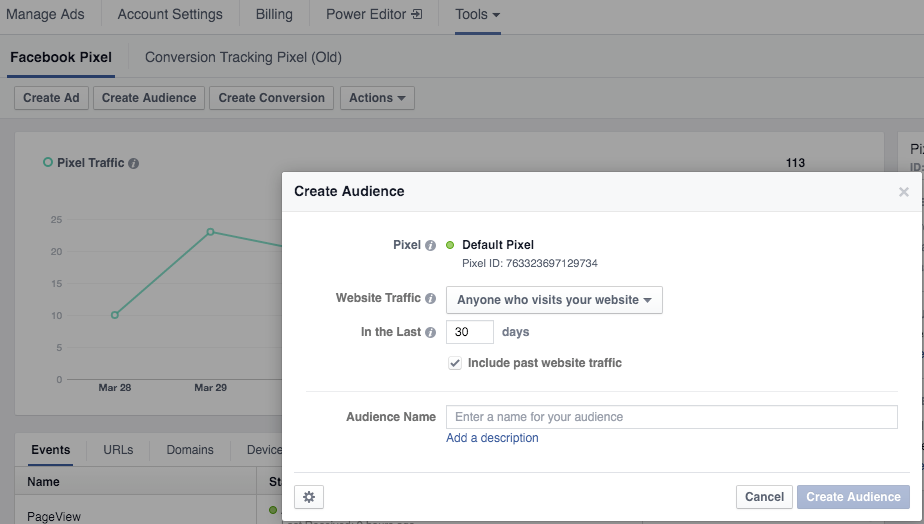924x524 pixels.
Task: Click the 113 traffic total value
Action: click(x=795, y=163)
